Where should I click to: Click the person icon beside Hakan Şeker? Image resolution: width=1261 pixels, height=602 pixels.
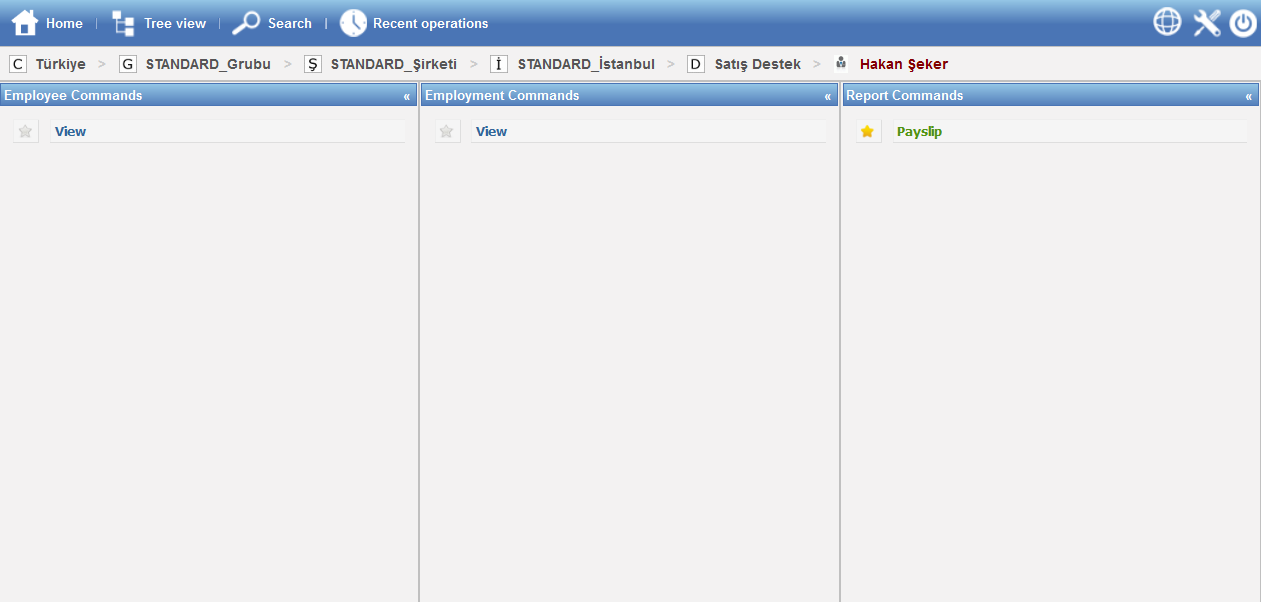click(x=841, y=63)
